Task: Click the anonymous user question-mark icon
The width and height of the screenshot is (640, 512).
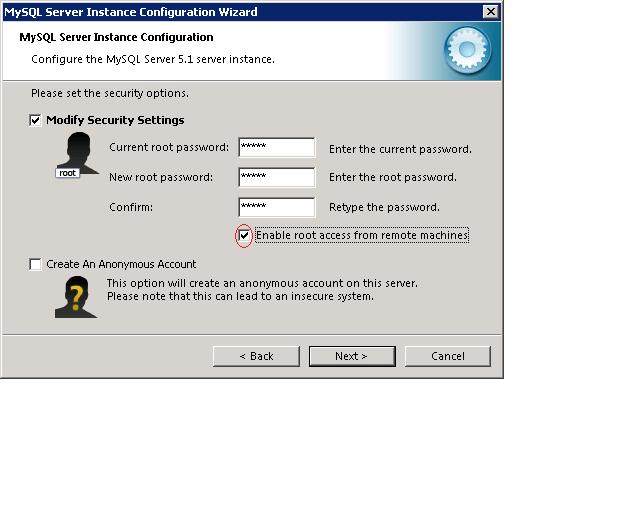Action: tap(76, 297)
